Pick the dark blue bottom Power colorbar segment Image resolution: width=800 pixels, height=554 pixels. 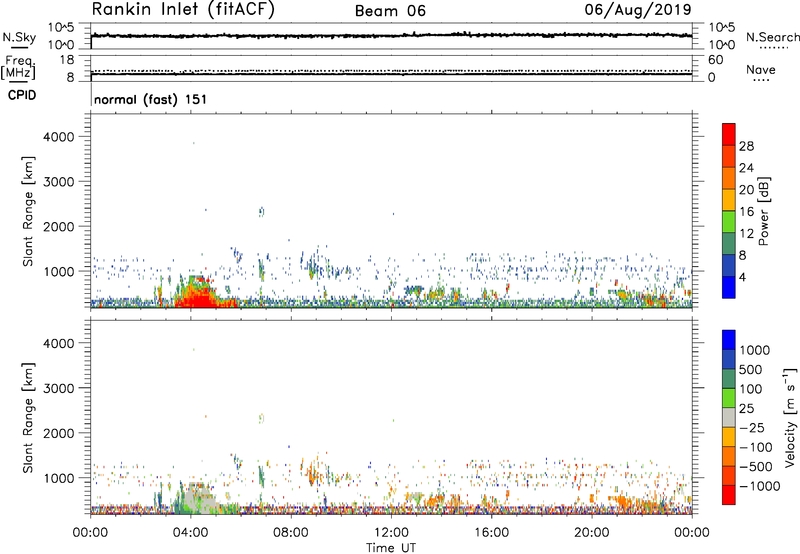click(x=727, y=286)
